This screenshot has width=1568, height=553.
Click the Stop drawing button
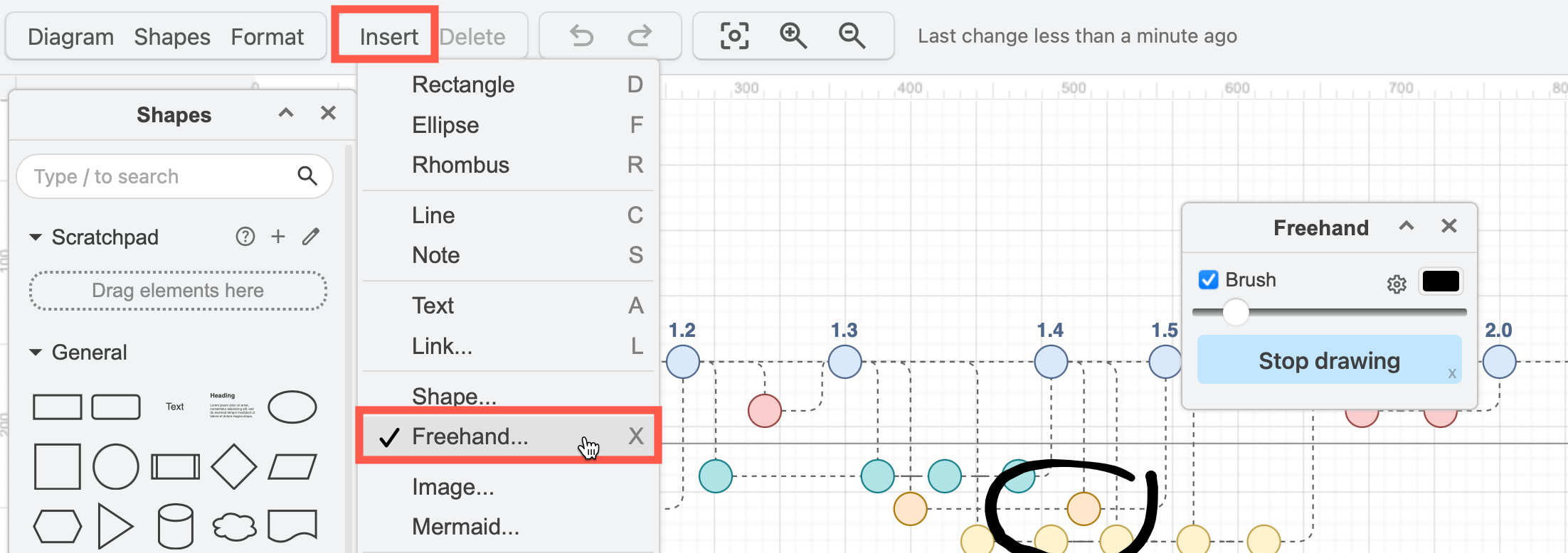coord(1328,360)
